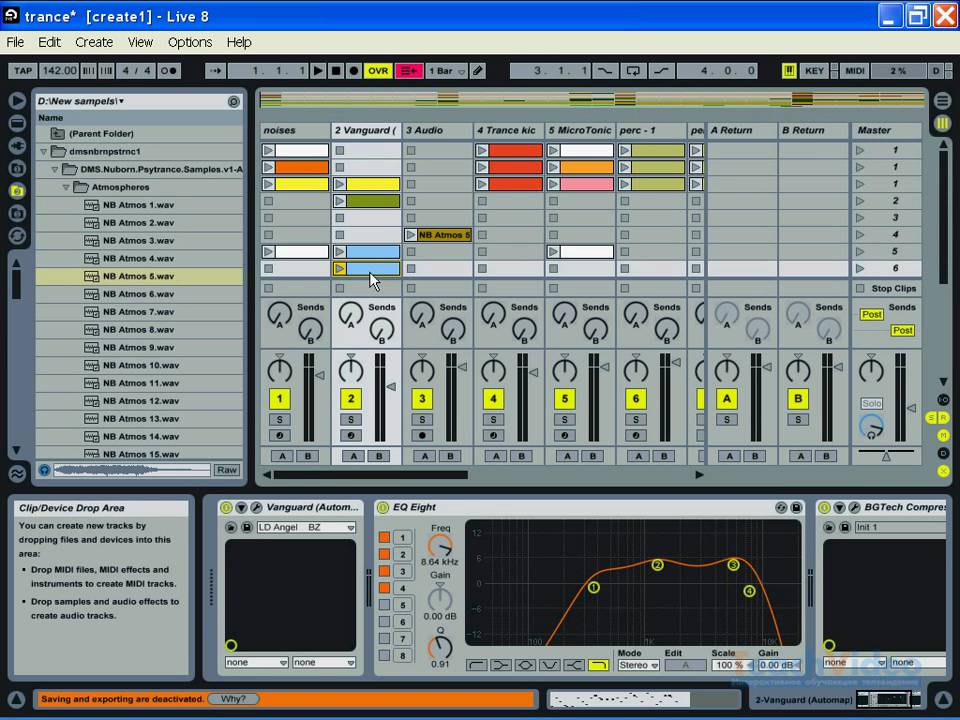Click the Why? button

(x=233, y=699)
